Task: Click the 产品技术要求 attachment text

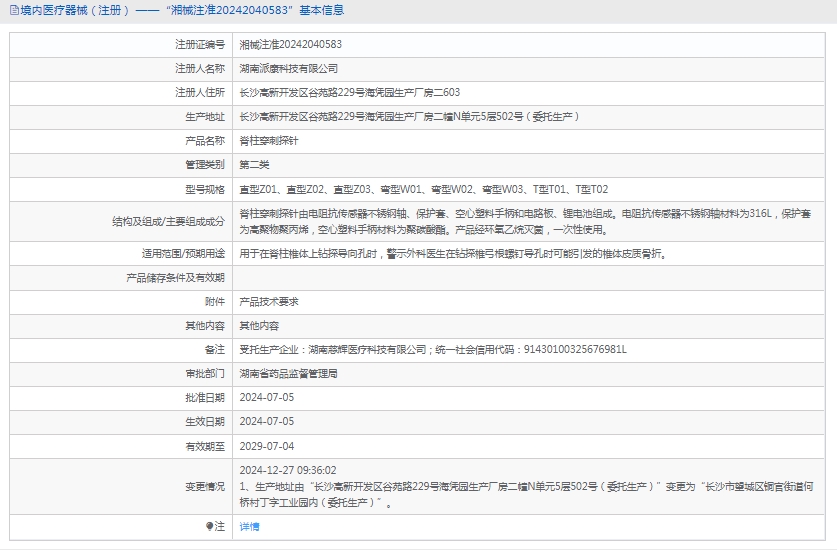Action: pyautogui.click(x=268, y=302)
